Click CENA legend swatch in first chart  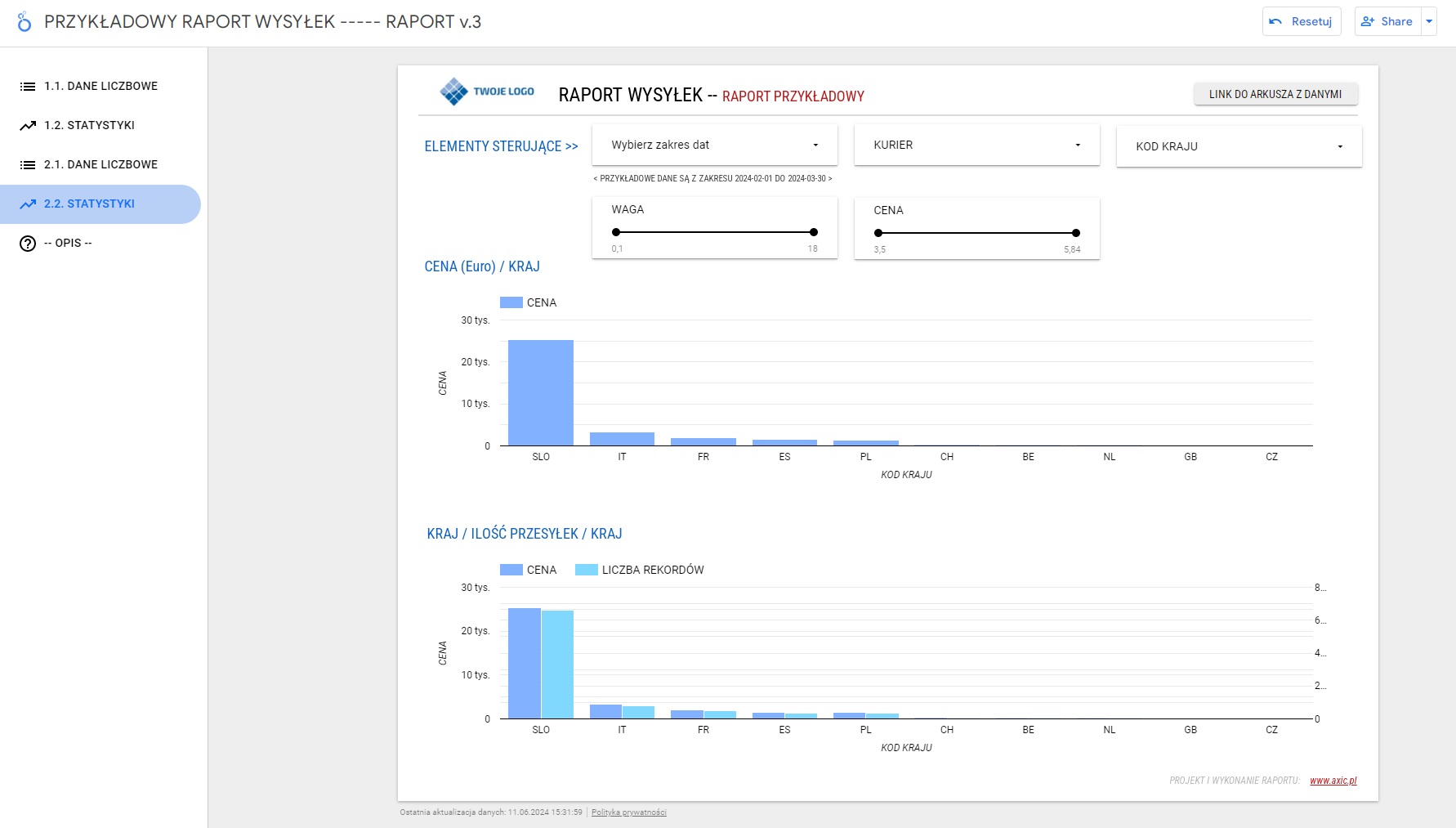(511, 302)
